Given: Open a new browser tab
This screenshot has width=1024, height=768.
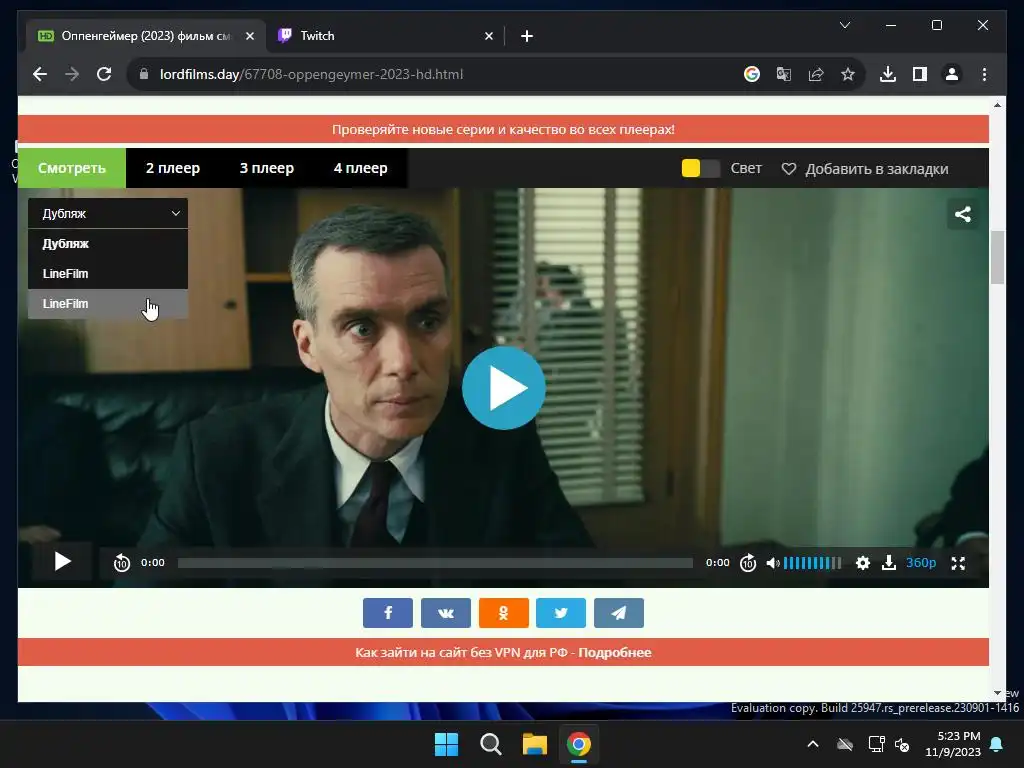Looking at the screenshot, I should point(527,36).
